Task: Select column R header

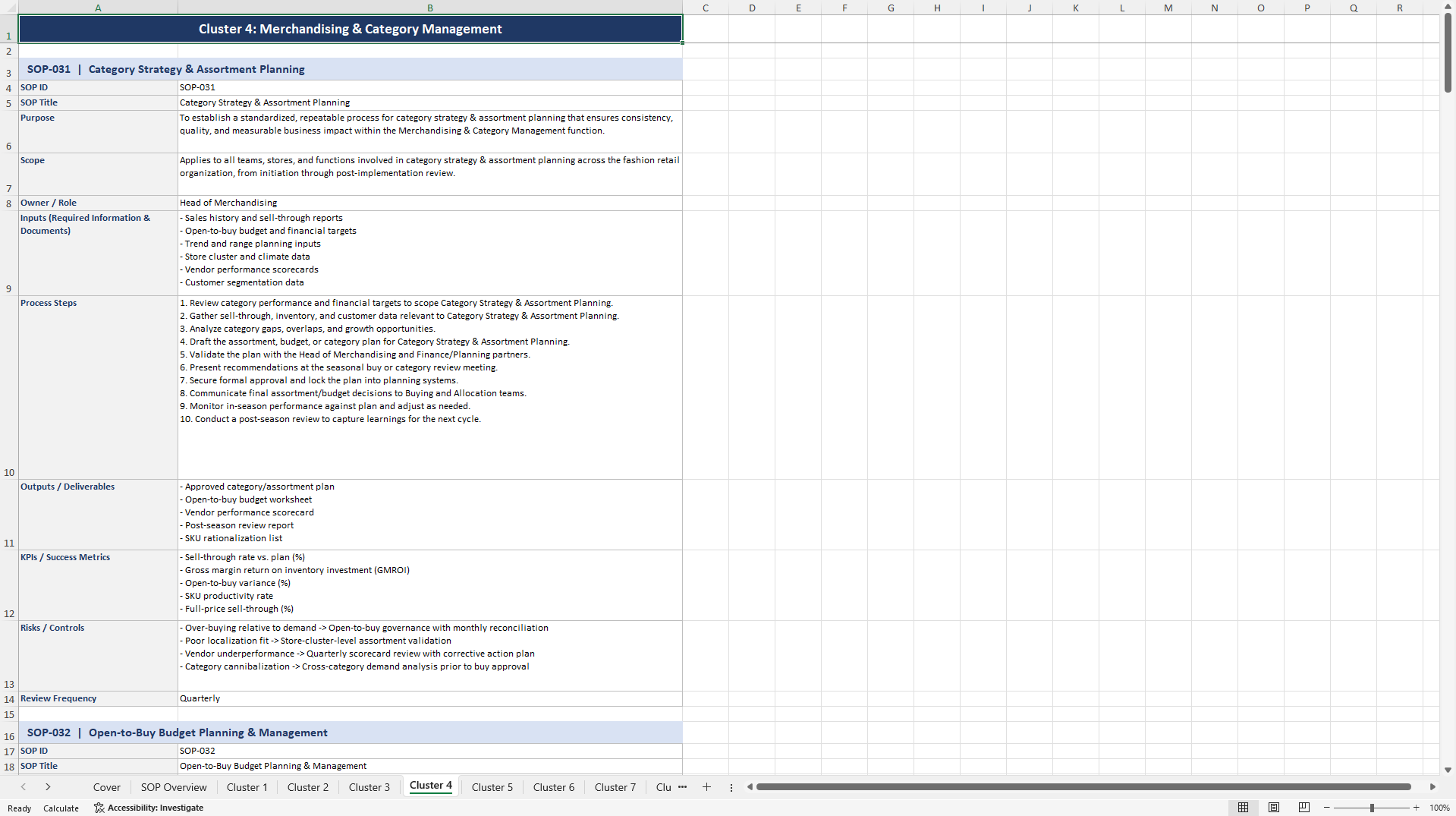Action: pyautogui.click(x=1400, y=8)
